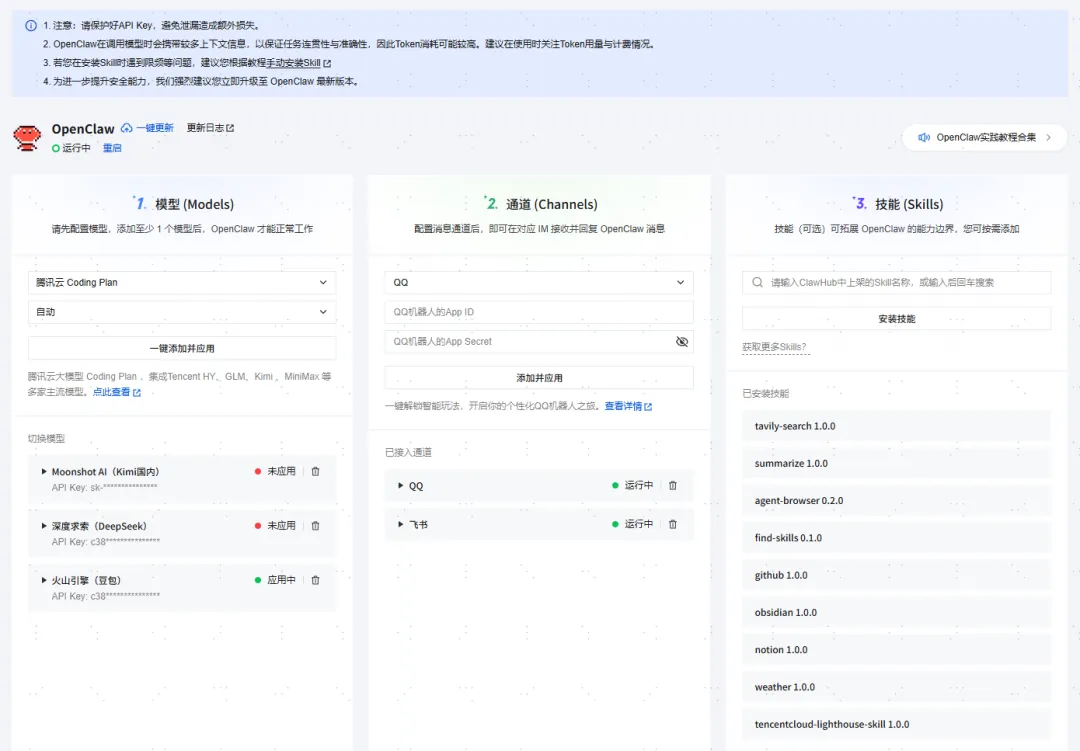1080x751 pixels.
Task: Click the 模型 (Models) section heading
Action: click(x=194, y=205)
